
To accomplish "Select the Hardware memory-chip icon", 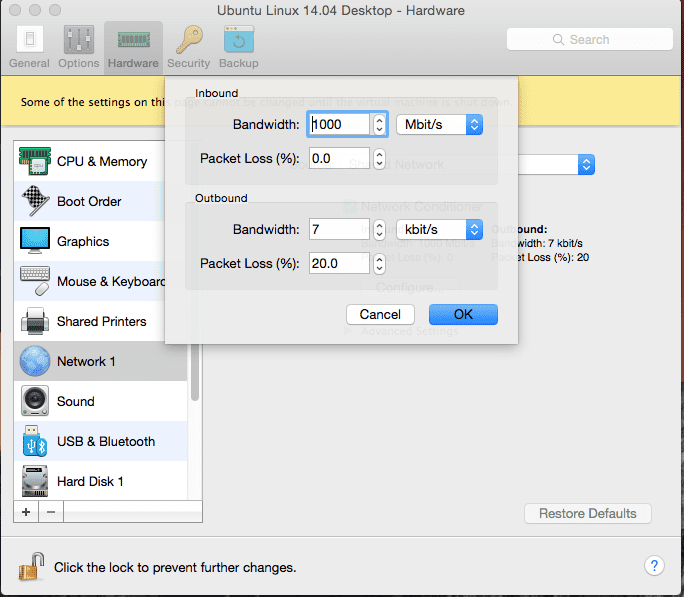I will 133,40.
